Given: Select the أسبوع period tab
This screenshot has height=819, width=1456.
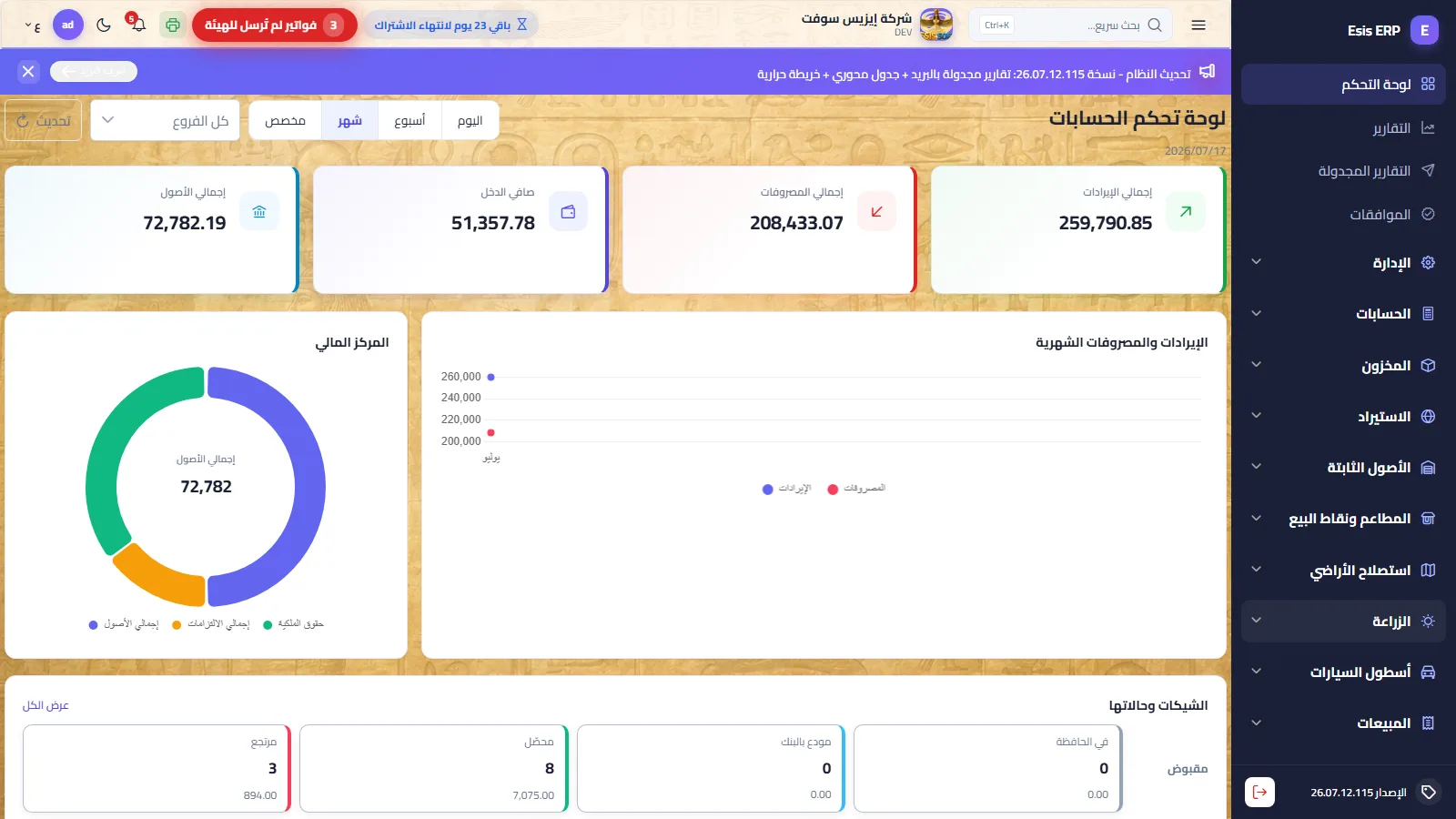Looking at the screenshot, I should pos(409,120).
